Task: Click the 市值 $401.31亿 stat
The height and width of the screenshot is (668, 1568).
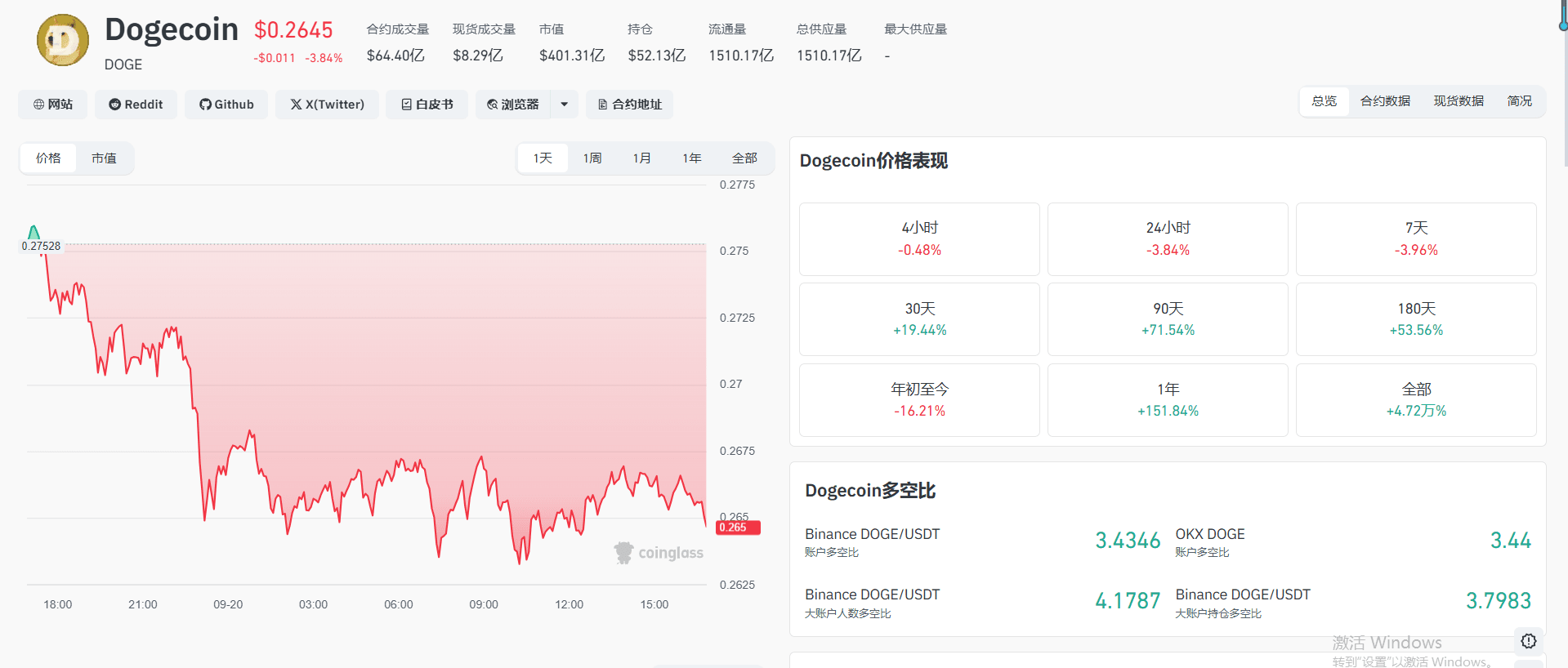Action: point(572,42)
